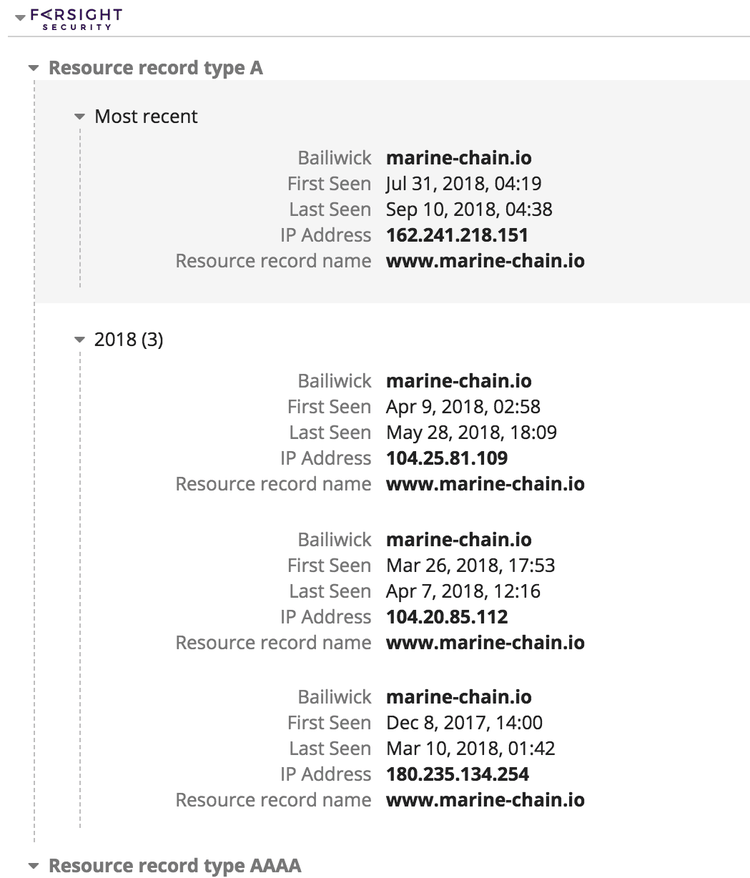Click the Last Seen value Sep 10, 2018

[469, 209]
